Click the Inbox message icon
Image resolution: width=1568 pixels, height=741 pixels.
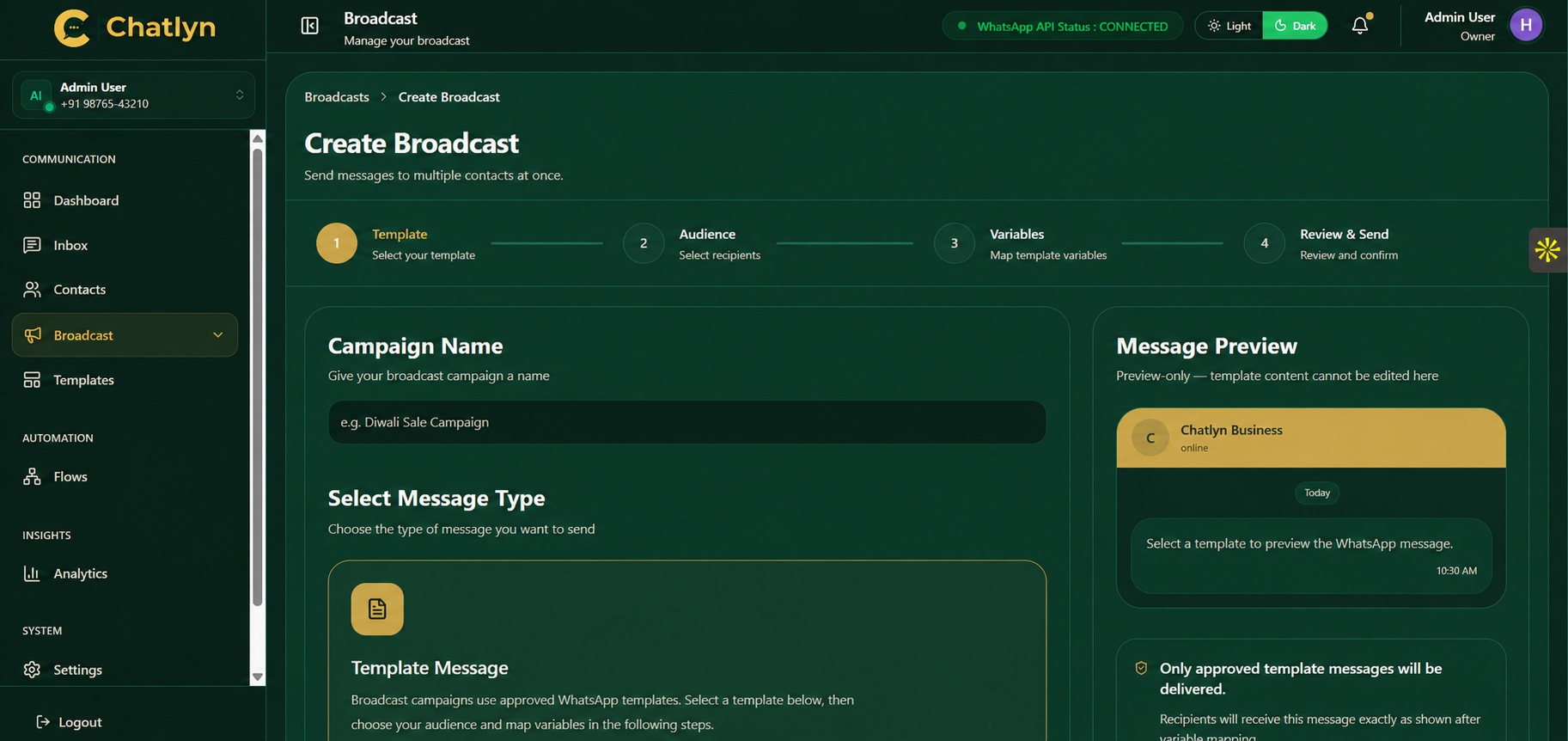pyautogui.click(x=32, y=245)
